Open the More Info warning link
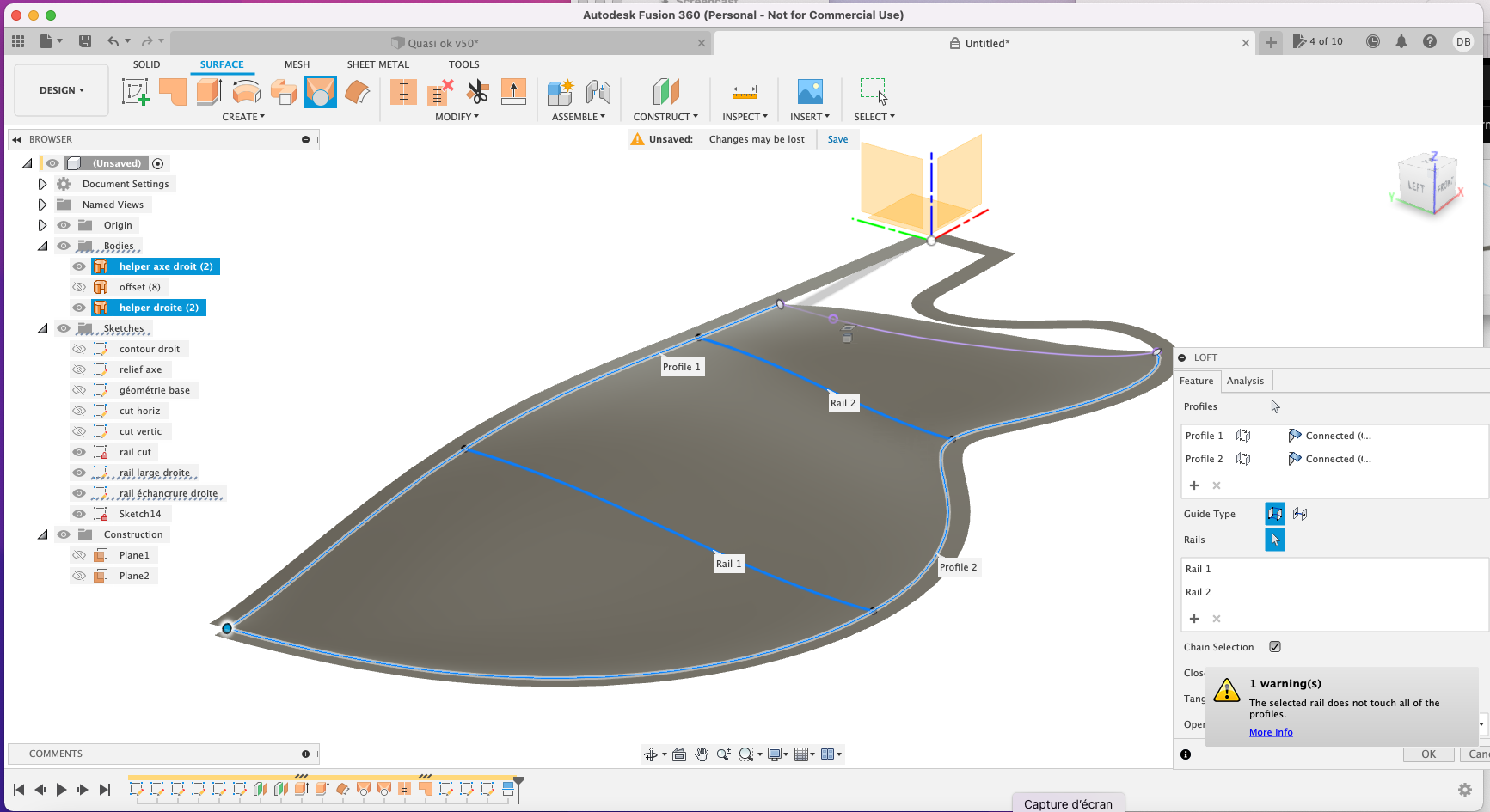Viewport: 1490px width, 812px height. pos(1271,732)
